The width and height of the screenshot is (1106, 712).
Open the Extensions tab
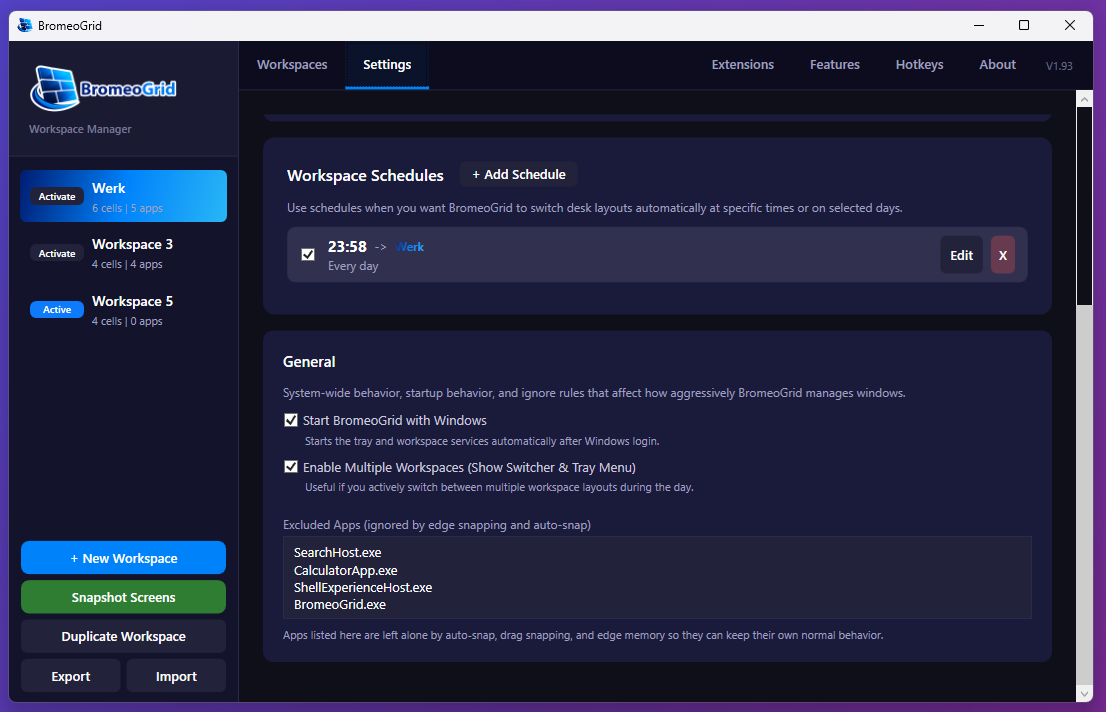[x=742, y=65]
